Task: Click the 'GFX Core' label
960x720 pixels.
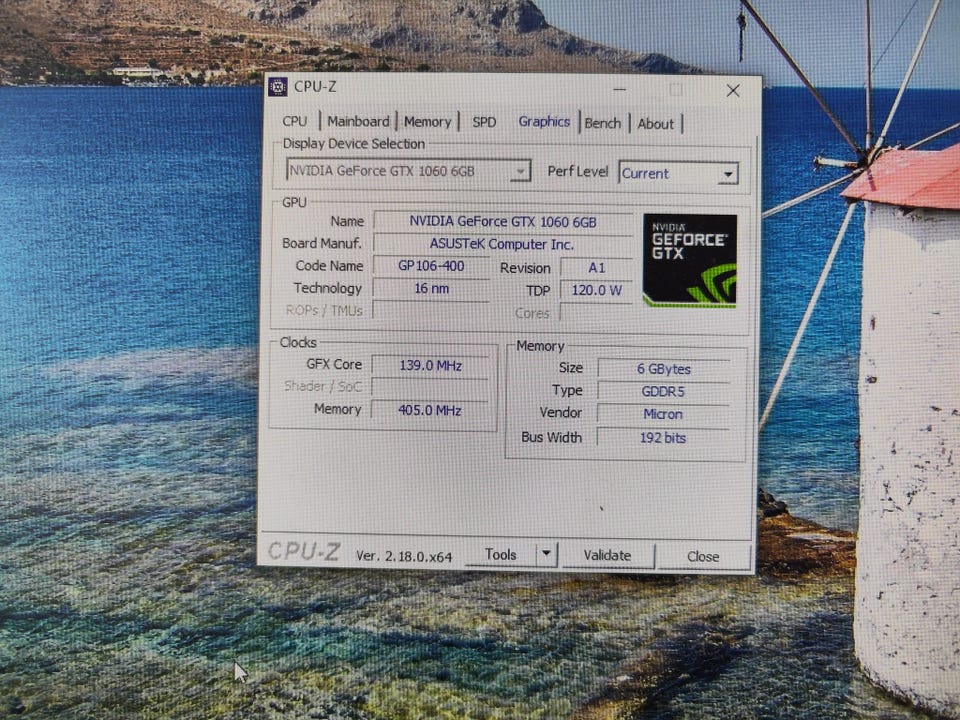Action: (x=334, y=364)
